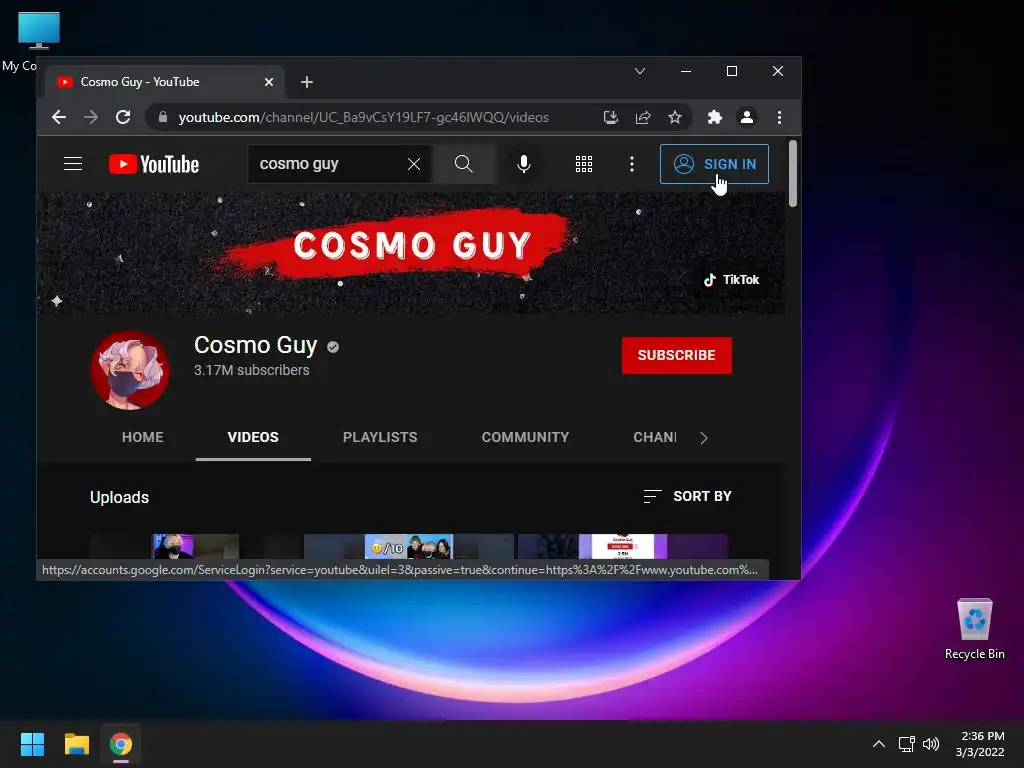Open clock and date 2:36 PM

[981, 744]
